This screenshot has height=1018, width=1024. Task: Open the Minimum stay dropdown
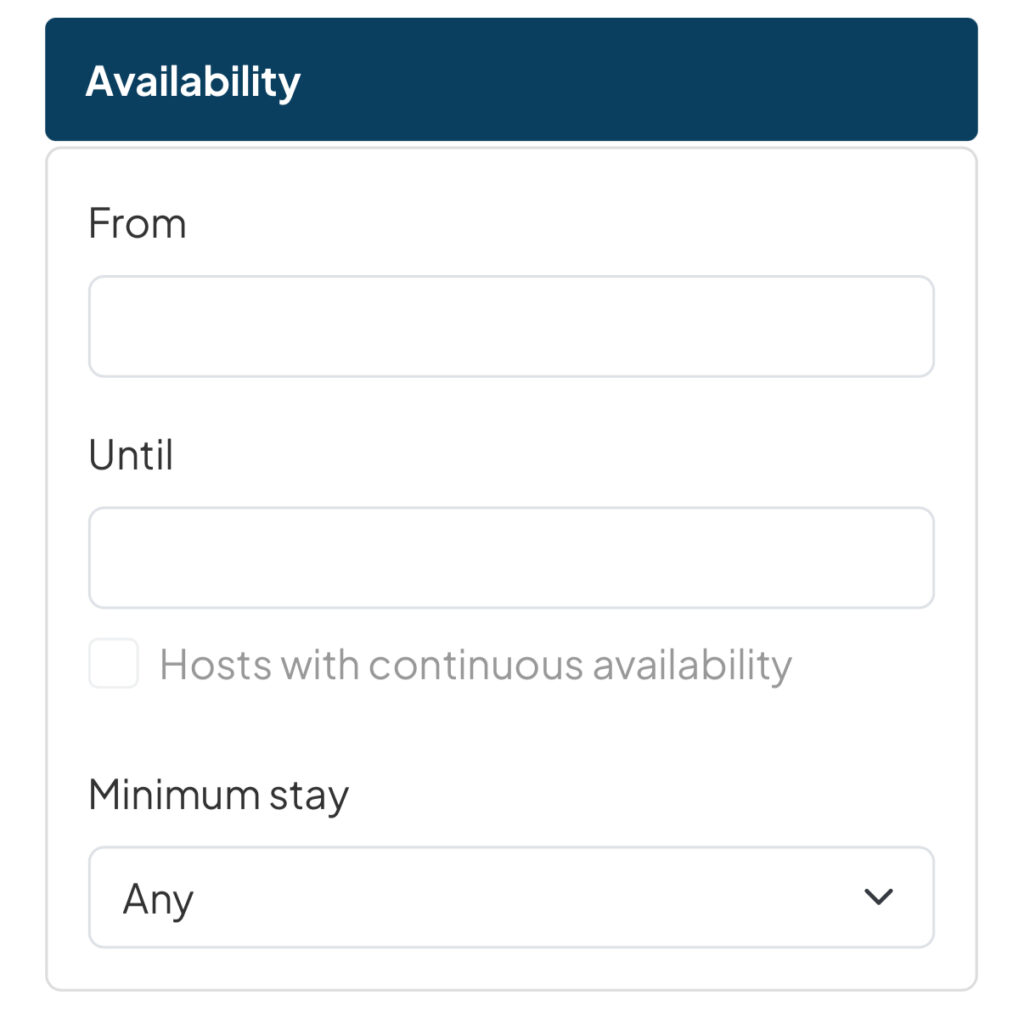tap(511, 897)
